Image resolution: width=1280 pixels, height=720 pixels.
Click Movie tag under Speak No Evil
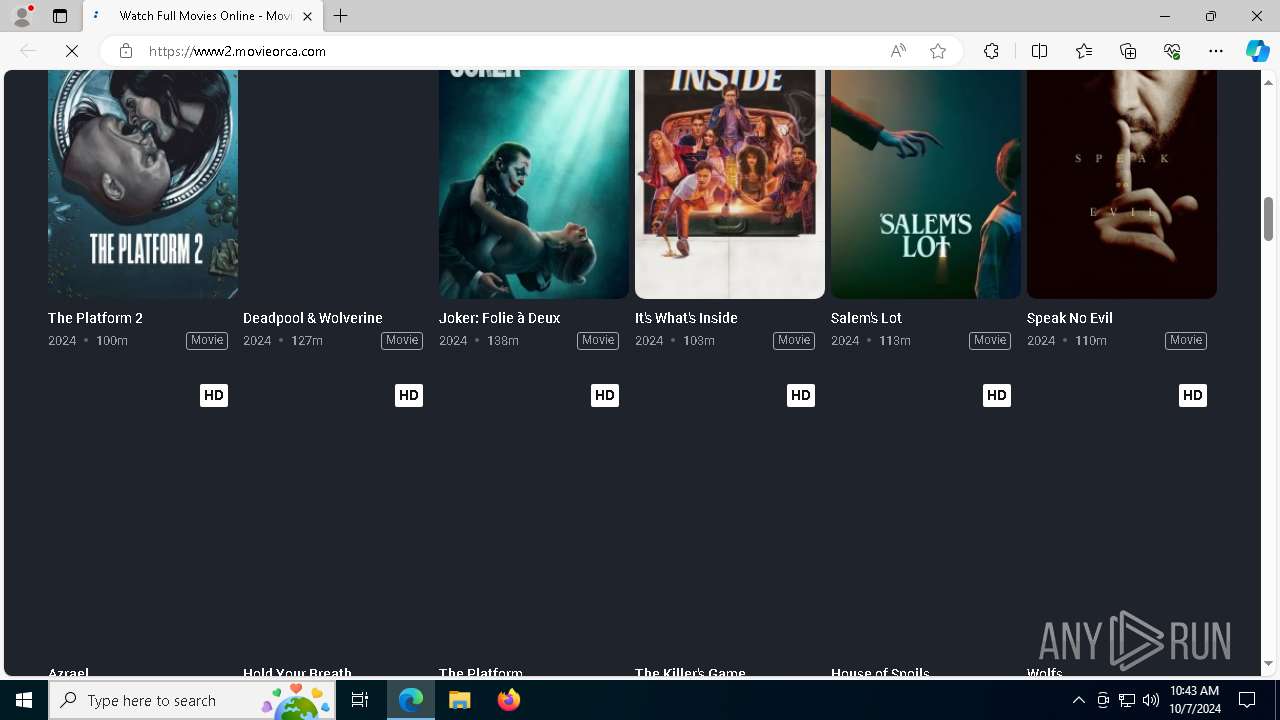point(1186,340)
